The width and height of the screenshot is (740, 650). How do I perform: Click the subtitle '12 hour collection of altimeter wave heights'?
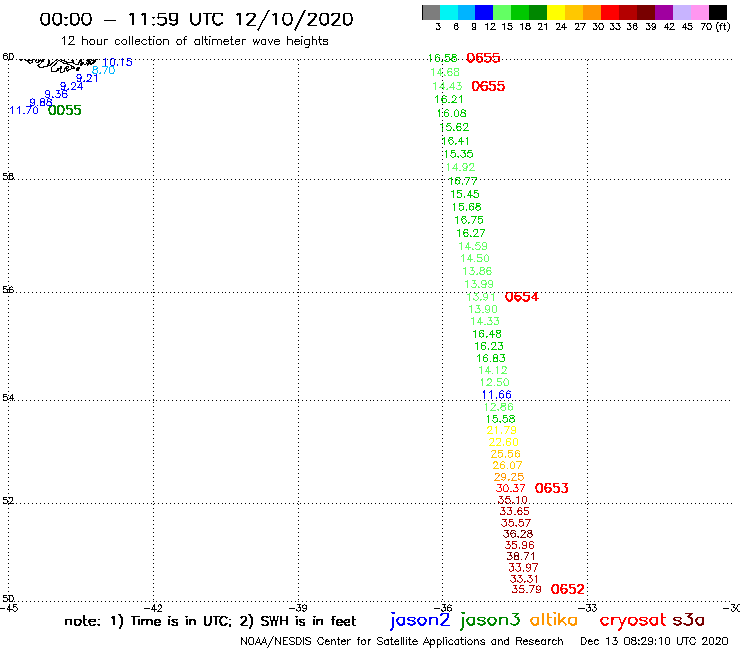tap(194, 41)
